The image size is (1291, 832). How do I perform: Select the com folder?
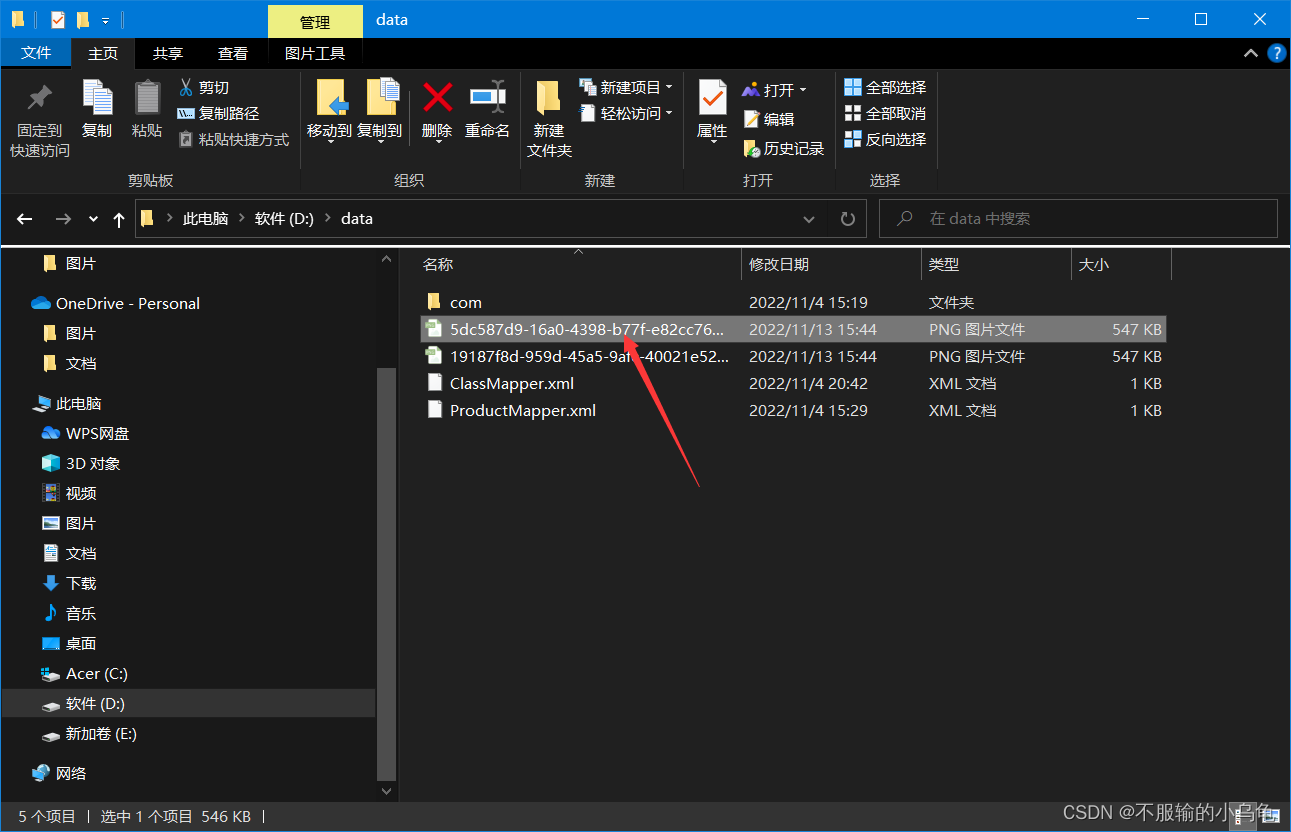click(x=792, y=302)
